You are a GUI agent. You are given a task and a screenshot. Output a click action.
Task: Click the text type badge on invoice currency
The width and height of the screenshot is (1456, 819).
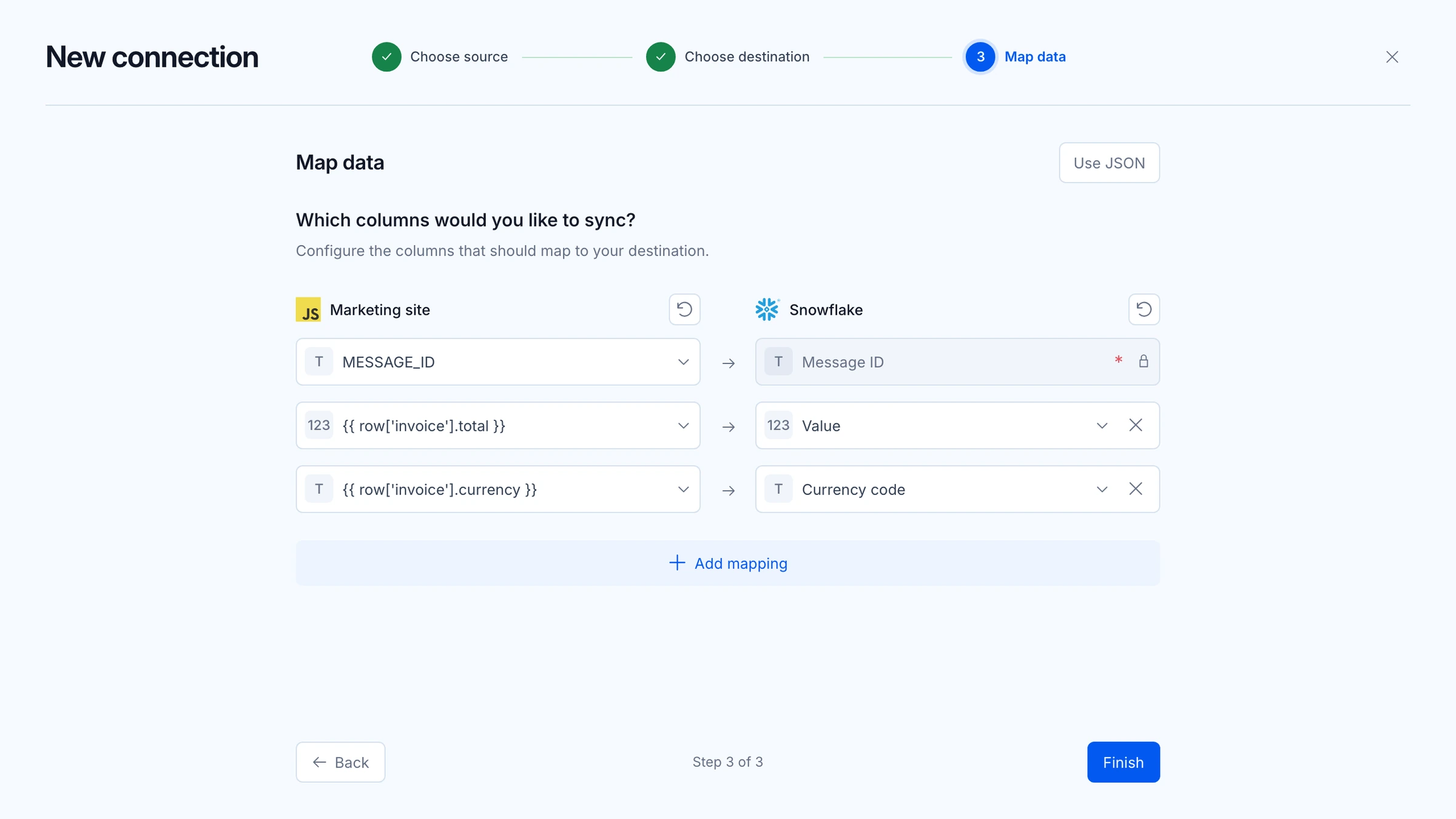click(x=319, y=489)
